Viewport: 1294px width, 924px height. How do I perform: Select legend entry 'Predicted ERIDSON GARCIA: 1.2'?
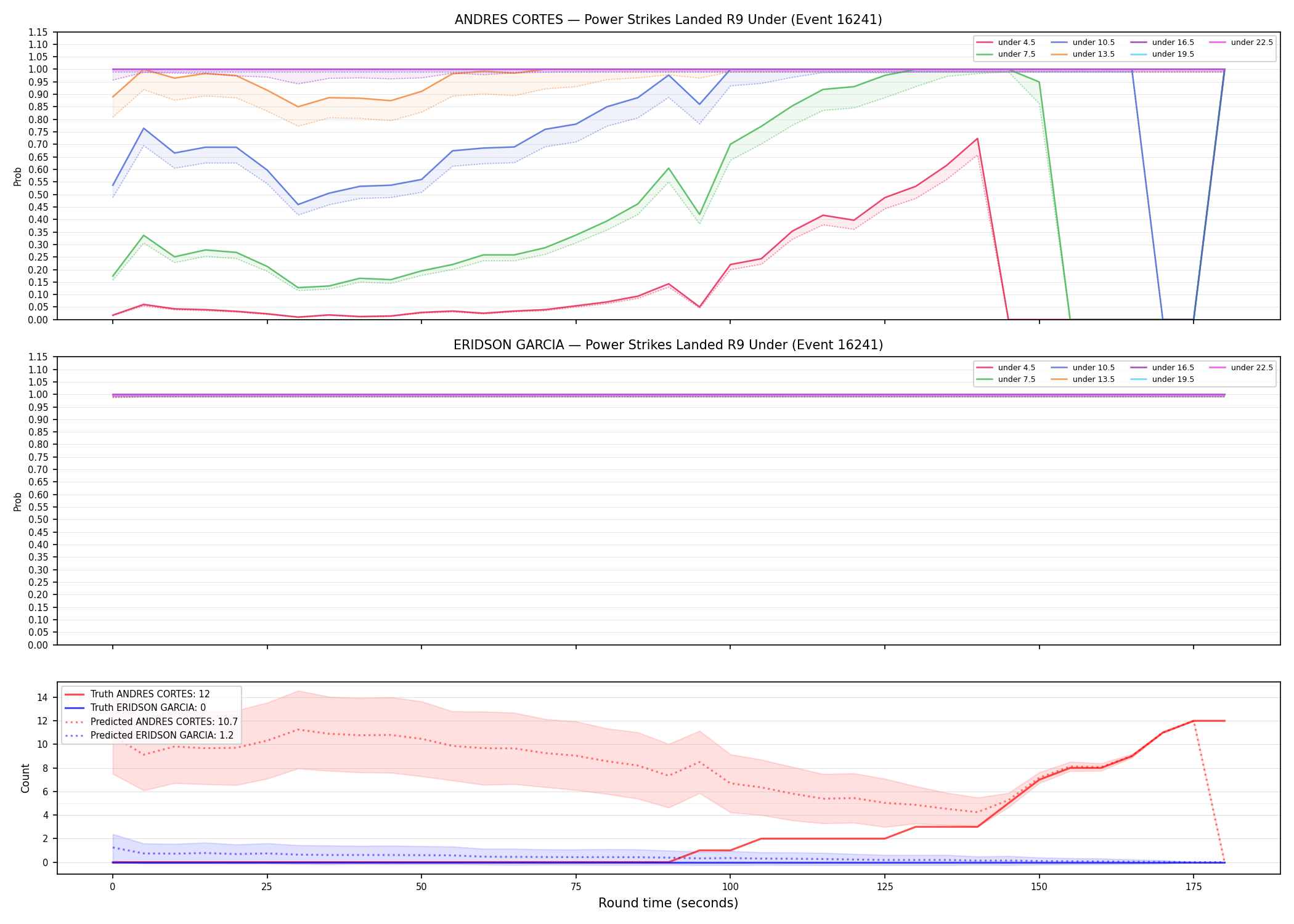coord(149,736)
